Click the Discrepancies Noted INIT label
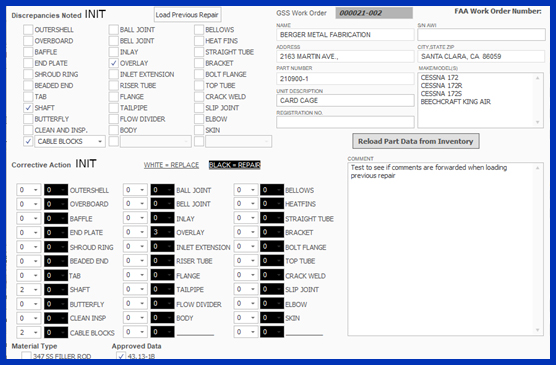 (x=59, y=15)
